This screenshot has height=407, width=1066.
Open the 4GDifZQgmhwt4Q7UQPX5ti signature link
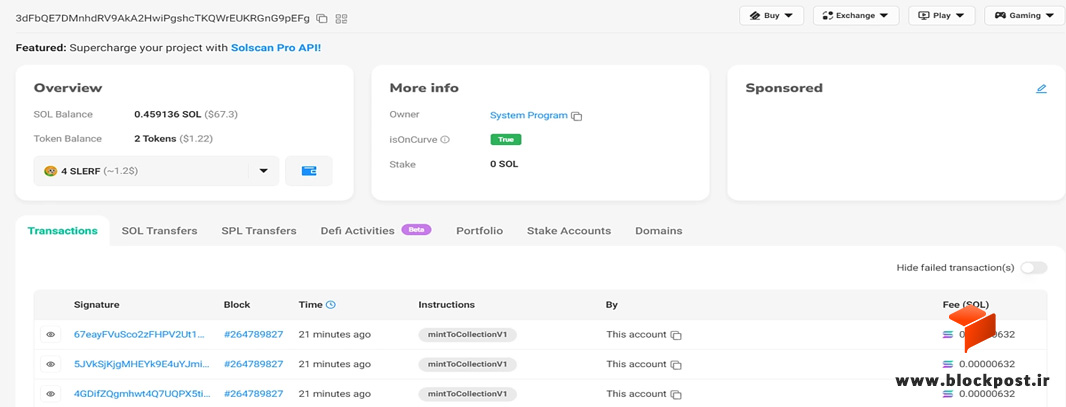point(141,393)
